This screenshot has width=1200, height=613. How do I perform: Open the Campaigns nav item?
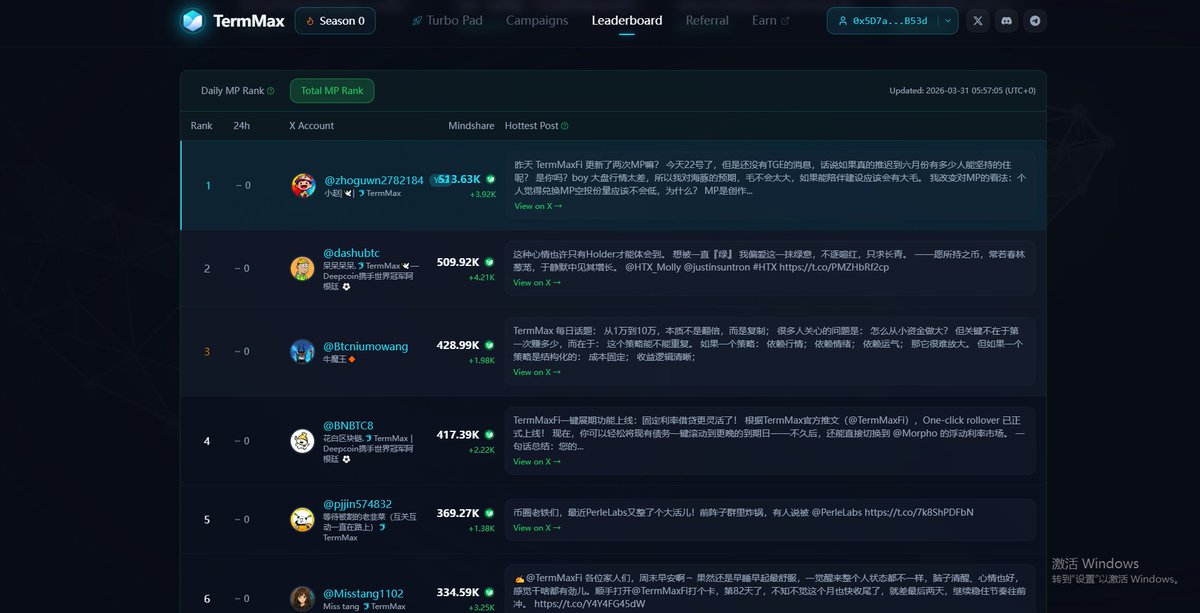(537, 20)
